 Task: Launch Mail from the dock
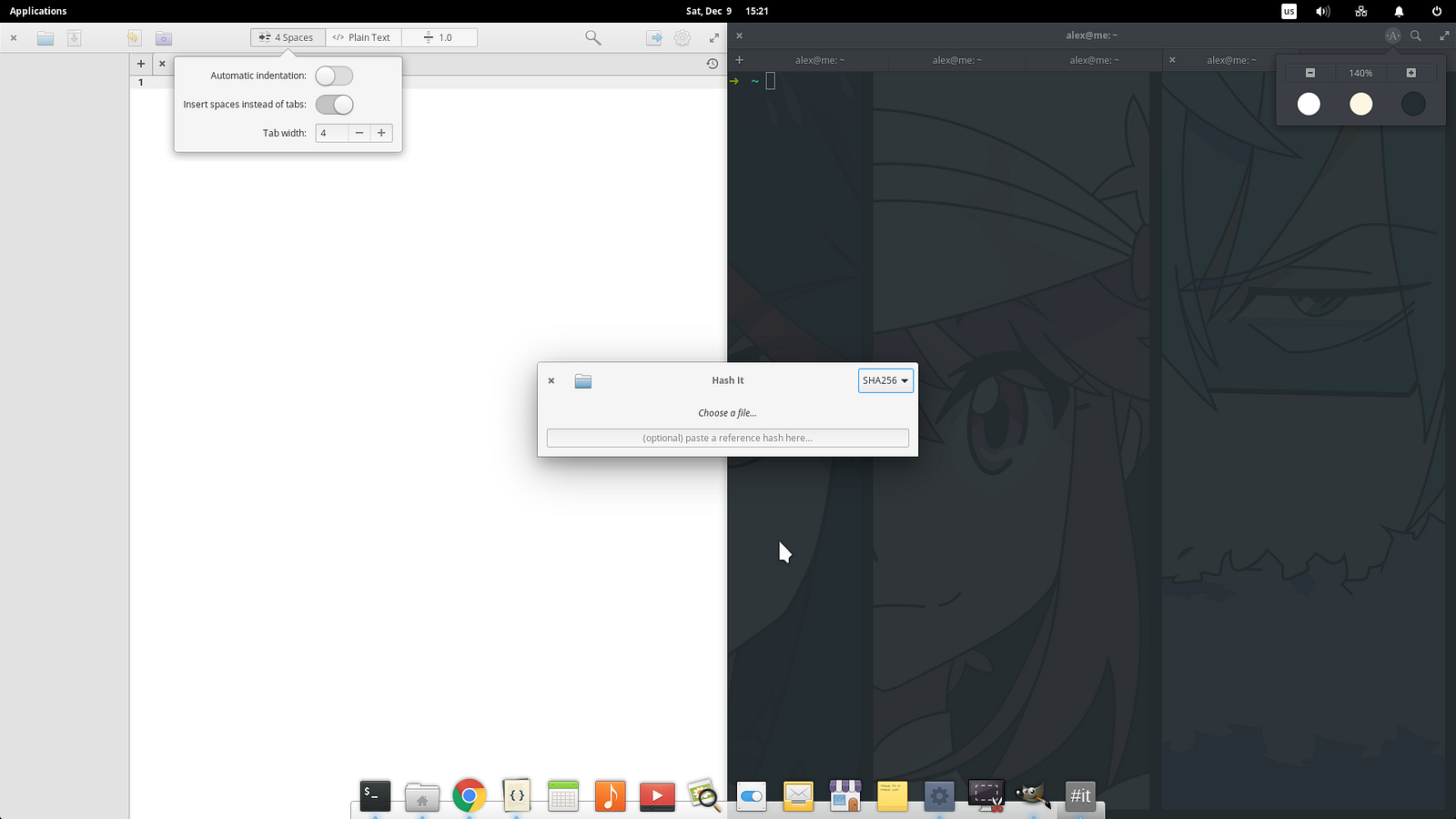(x=798, y=796)
